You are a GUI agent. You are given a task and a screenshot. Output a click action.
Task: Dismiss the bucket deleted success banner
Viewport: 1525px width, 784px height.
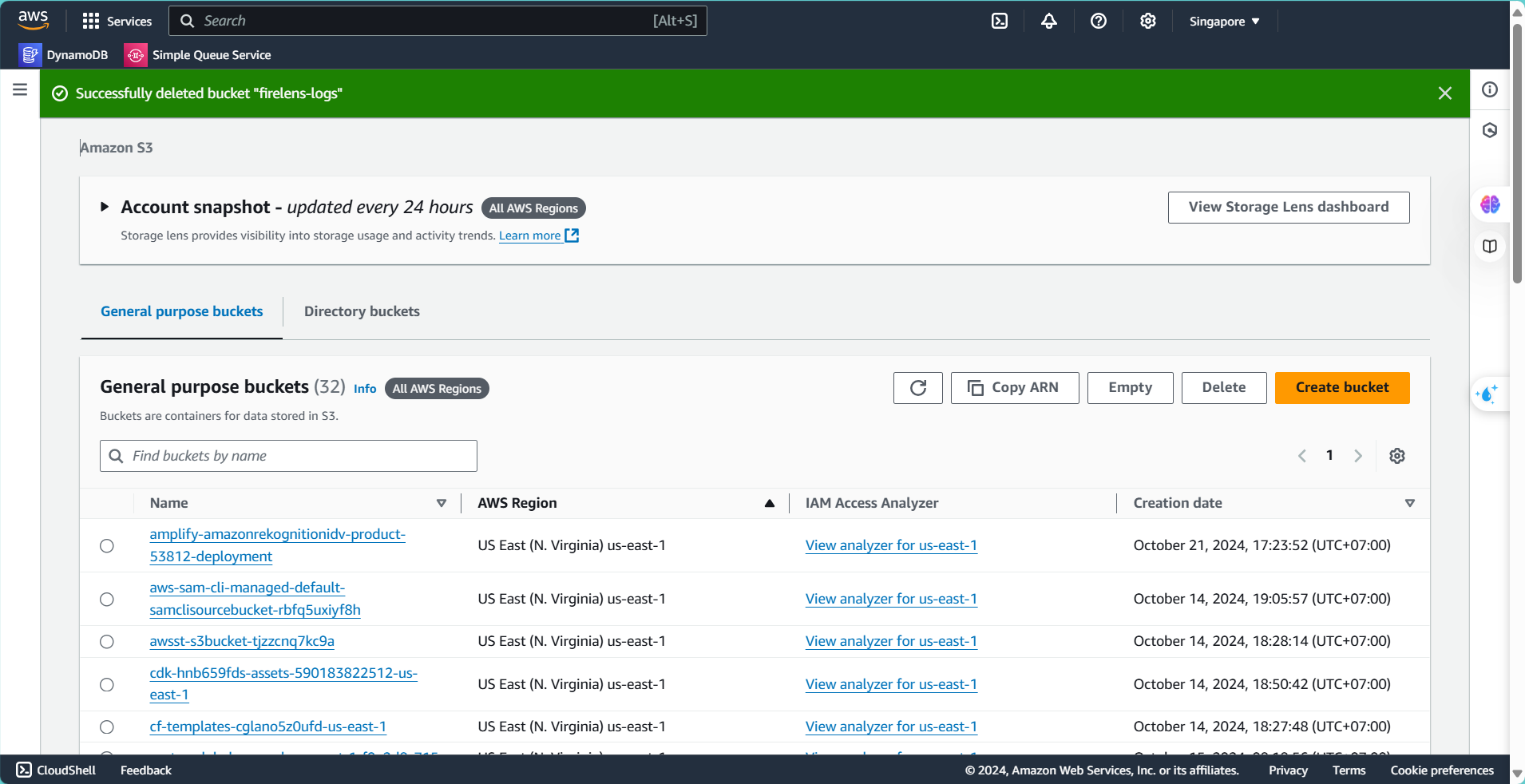point(1445,93)
